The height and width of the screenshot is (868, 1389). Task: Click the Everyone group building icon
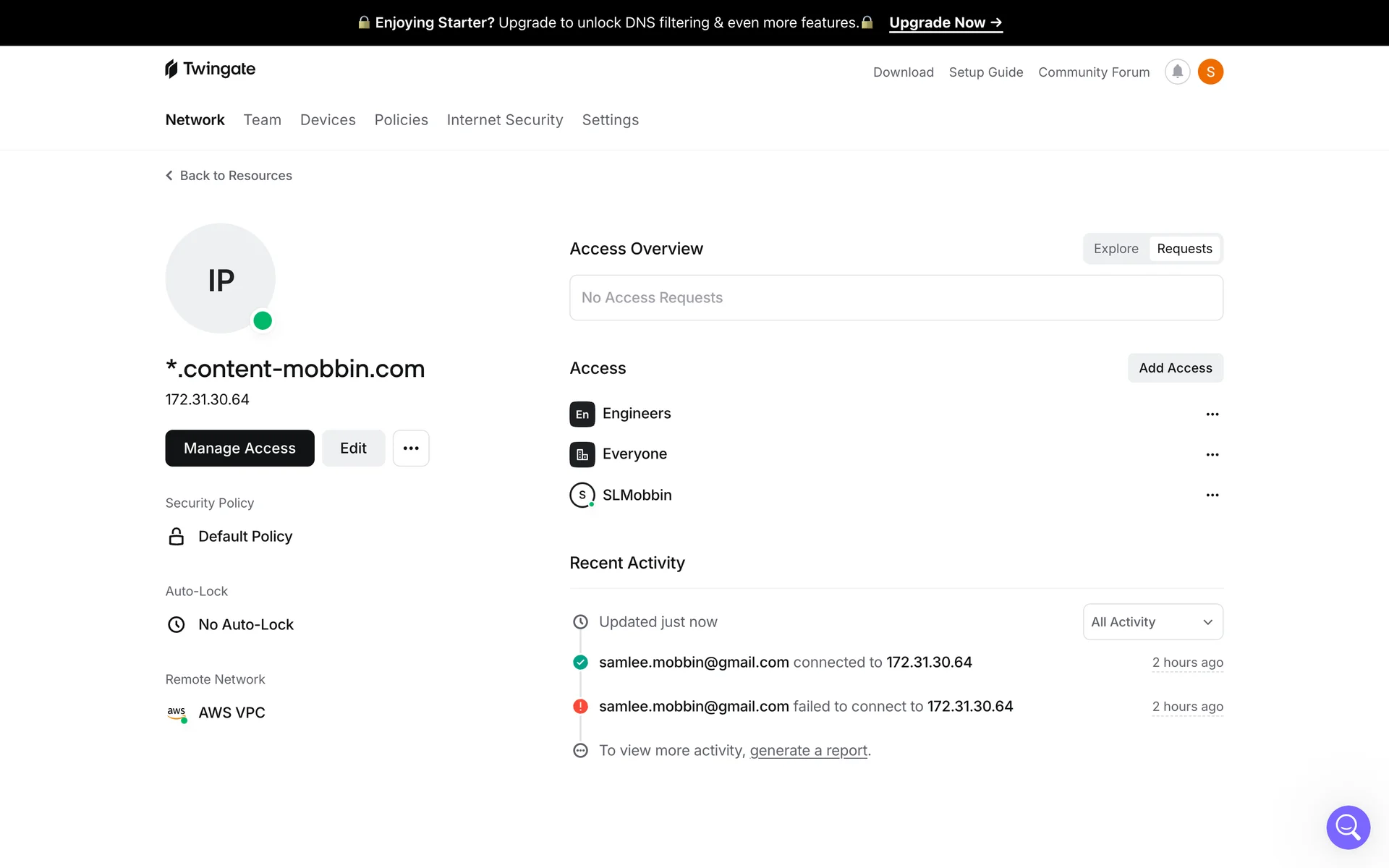pos(582,454)
